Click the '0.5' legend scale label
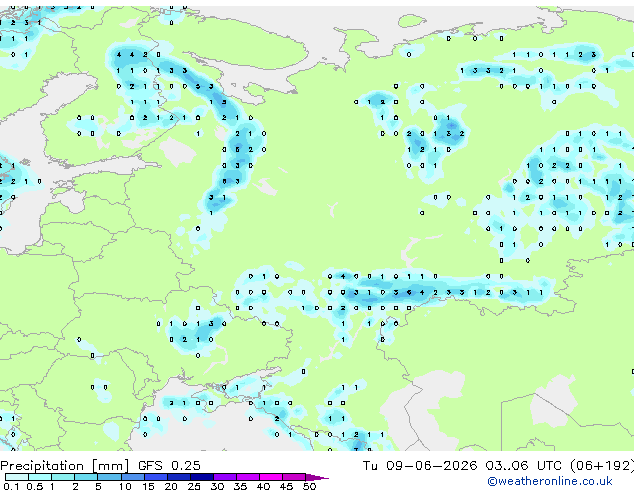Image resolution: width=634 pixels, height=490 pixels. (34, 486)
